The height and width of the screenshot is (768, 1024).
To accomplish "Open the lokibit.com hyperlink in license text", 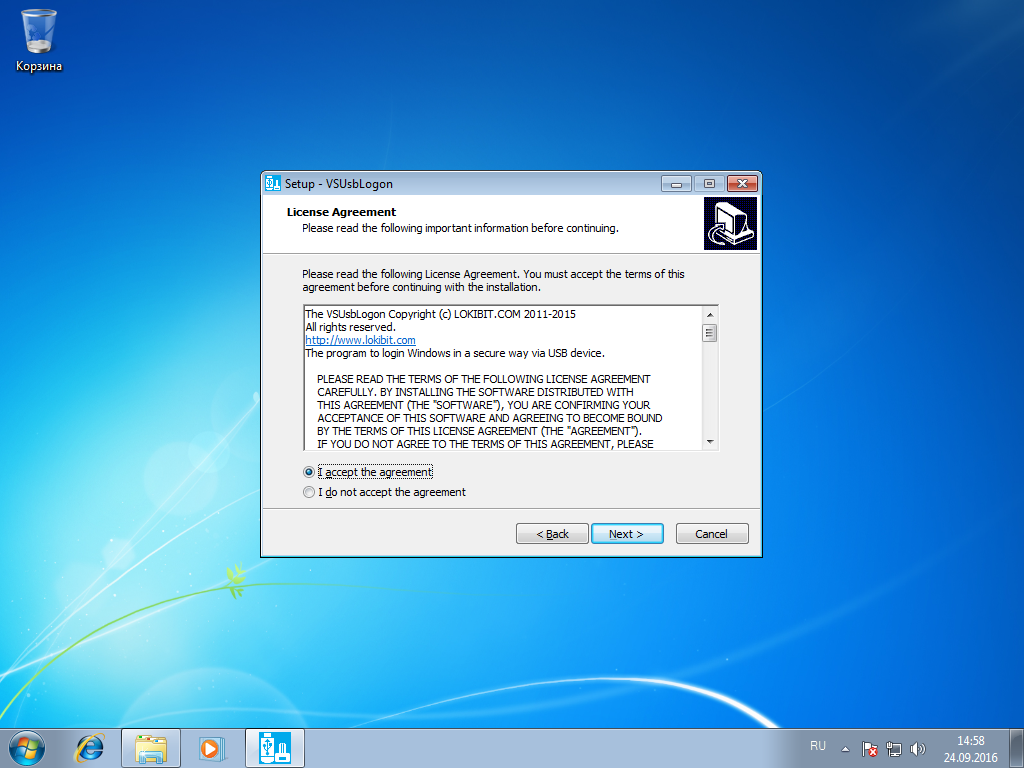I will coord(360,340).
